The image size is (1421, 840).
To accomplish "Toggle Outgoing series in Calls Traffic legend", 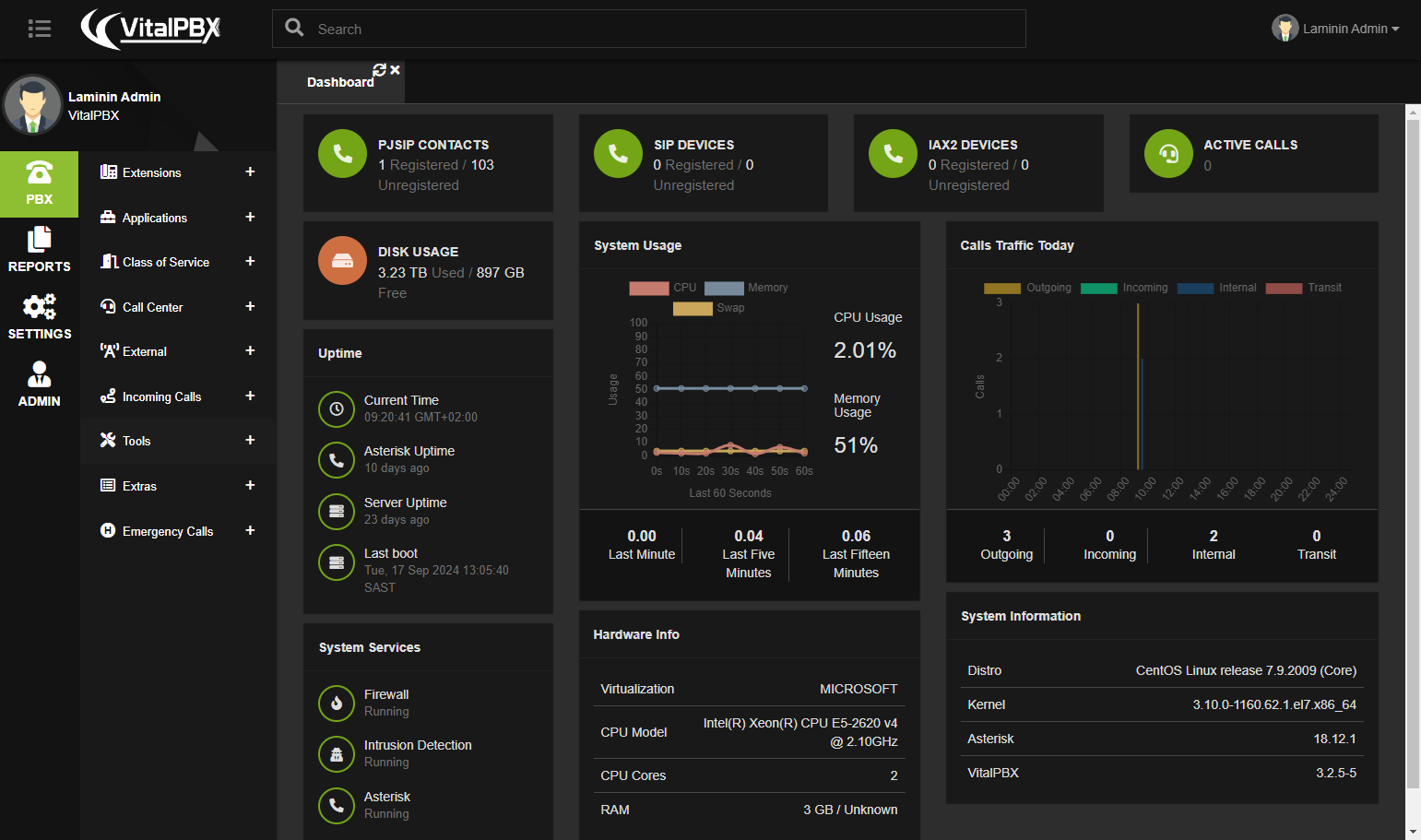I will click(x=1027, y=288).
